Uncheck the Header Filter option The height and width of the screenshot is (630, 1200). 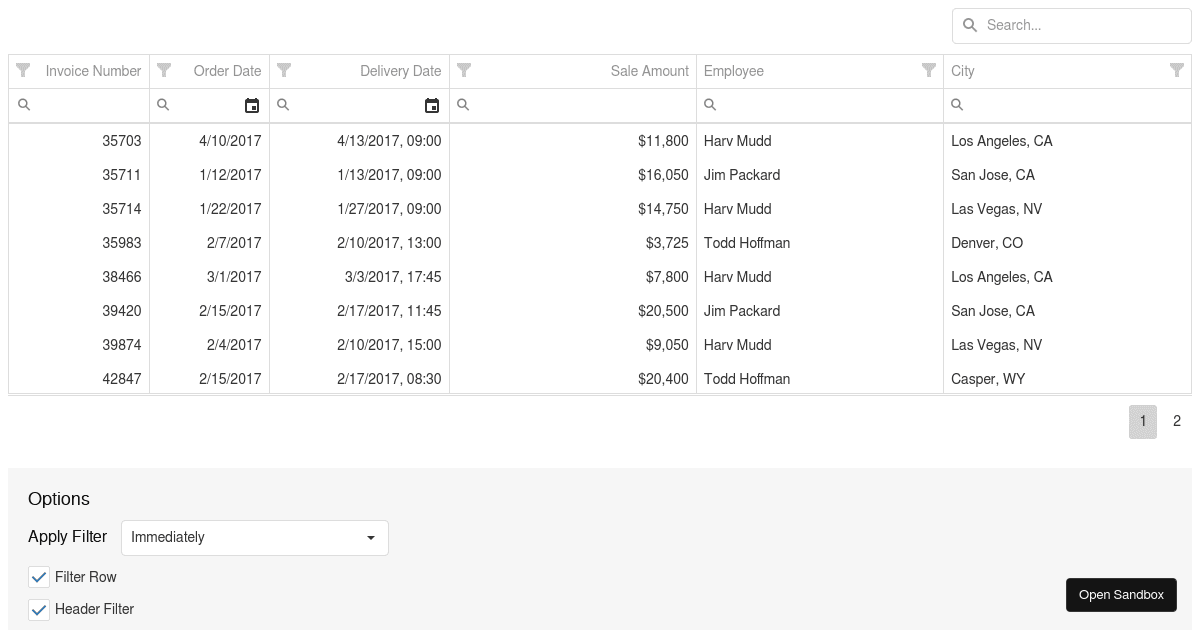pos(39,609)
